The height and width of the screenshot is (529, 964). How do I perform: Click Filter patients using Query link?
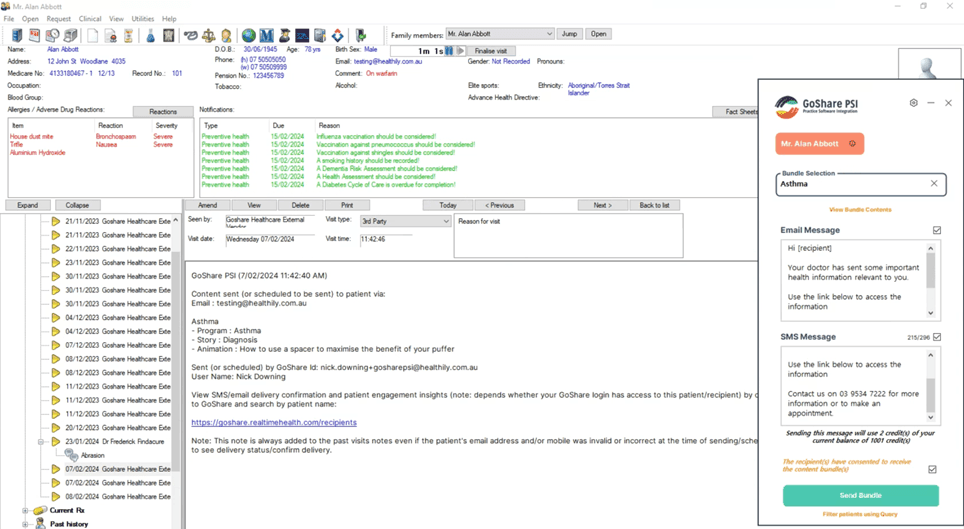[860, 514]
